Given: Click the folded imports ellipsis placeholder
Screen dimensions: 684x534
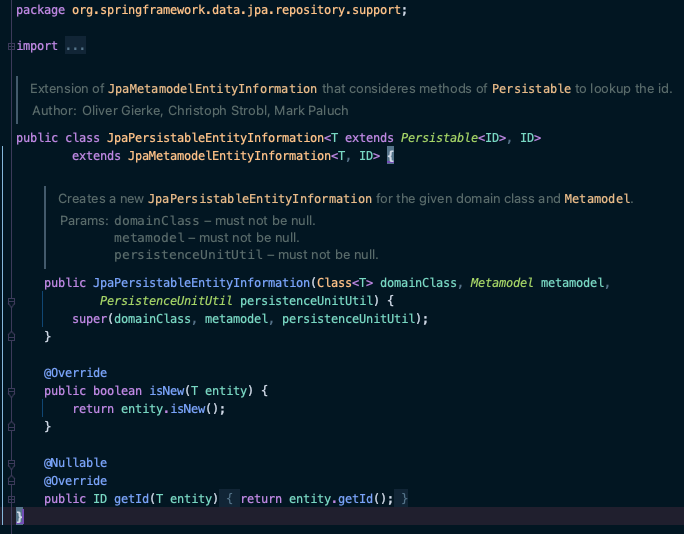Looking at the screenshot, I should pos(75,46).
